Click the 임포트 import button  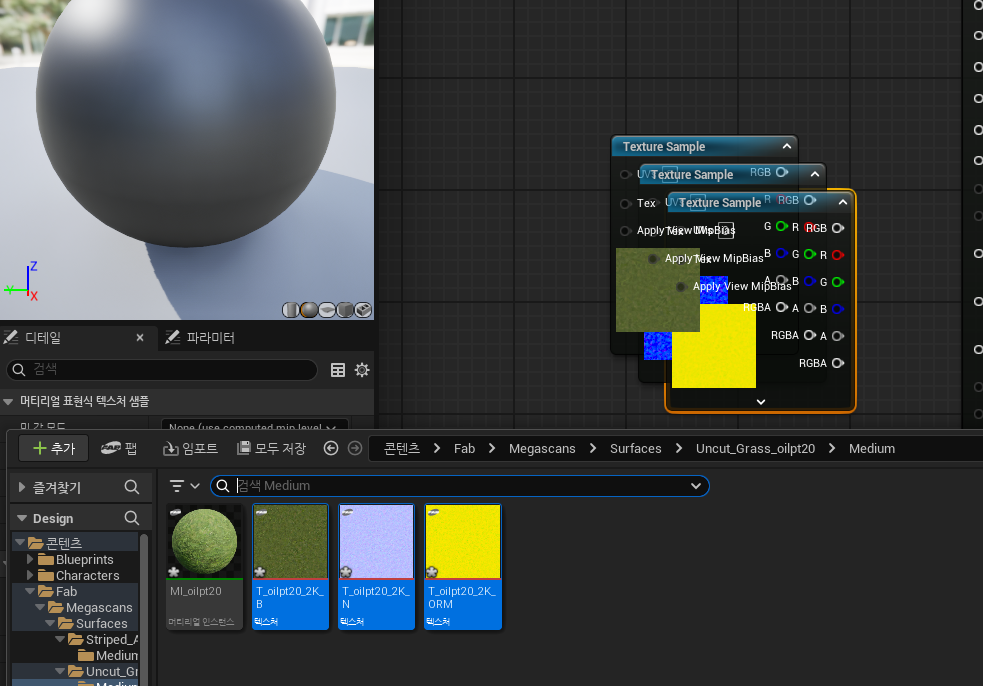pos(191,448)
